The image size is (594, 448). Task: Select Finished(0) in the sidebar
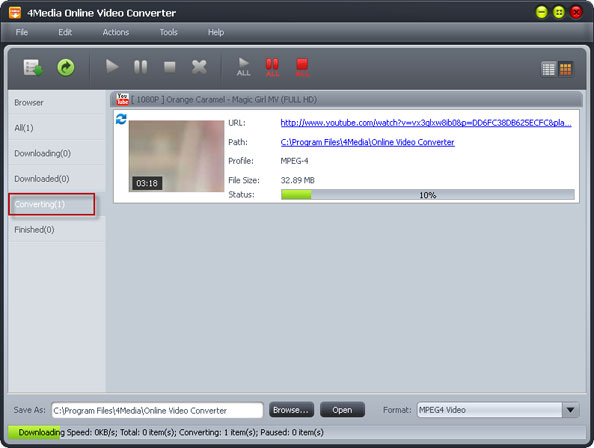pos(56,230)
